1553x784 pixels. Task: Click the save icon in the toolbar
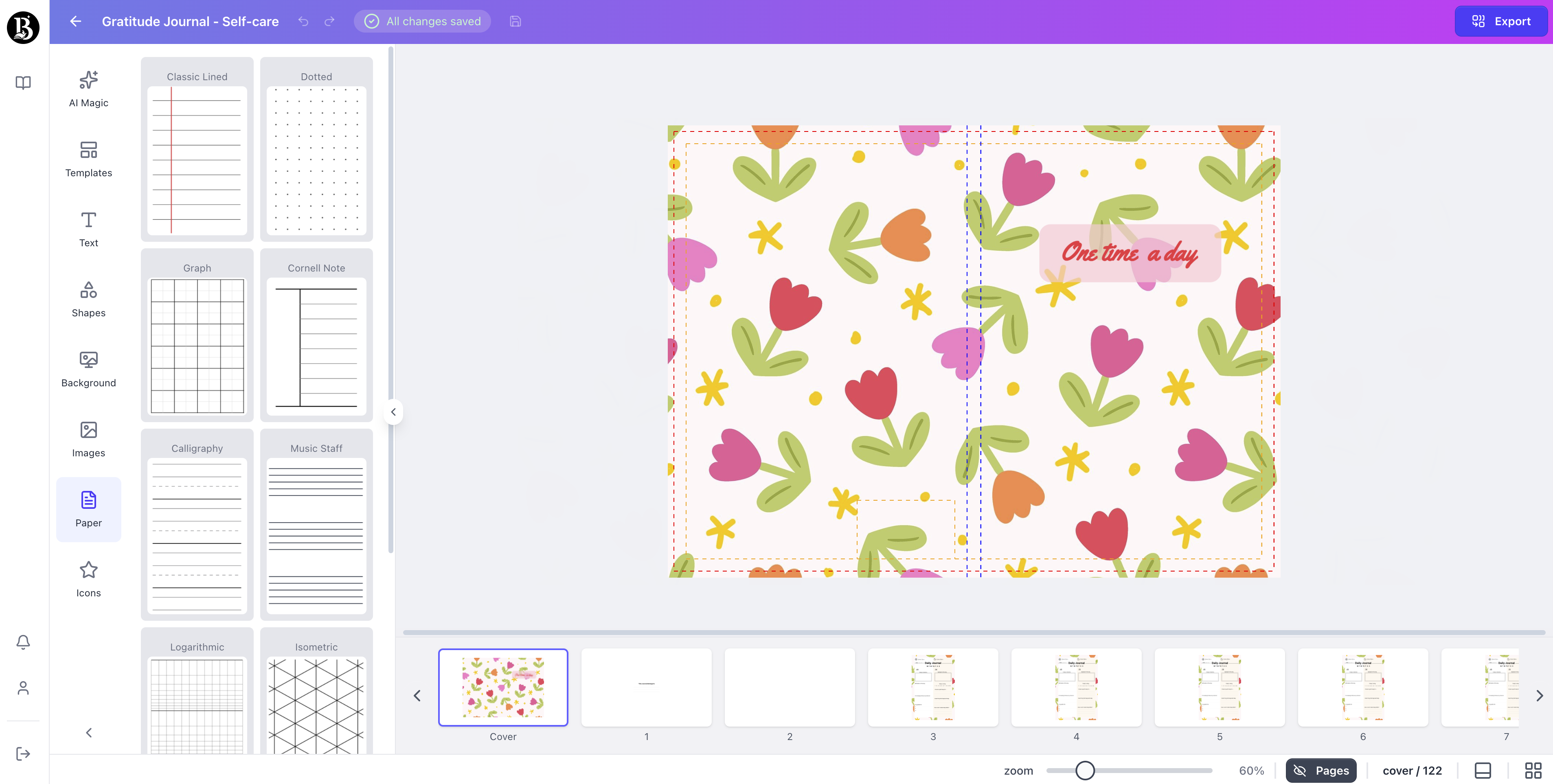click(x=515, y=21)
